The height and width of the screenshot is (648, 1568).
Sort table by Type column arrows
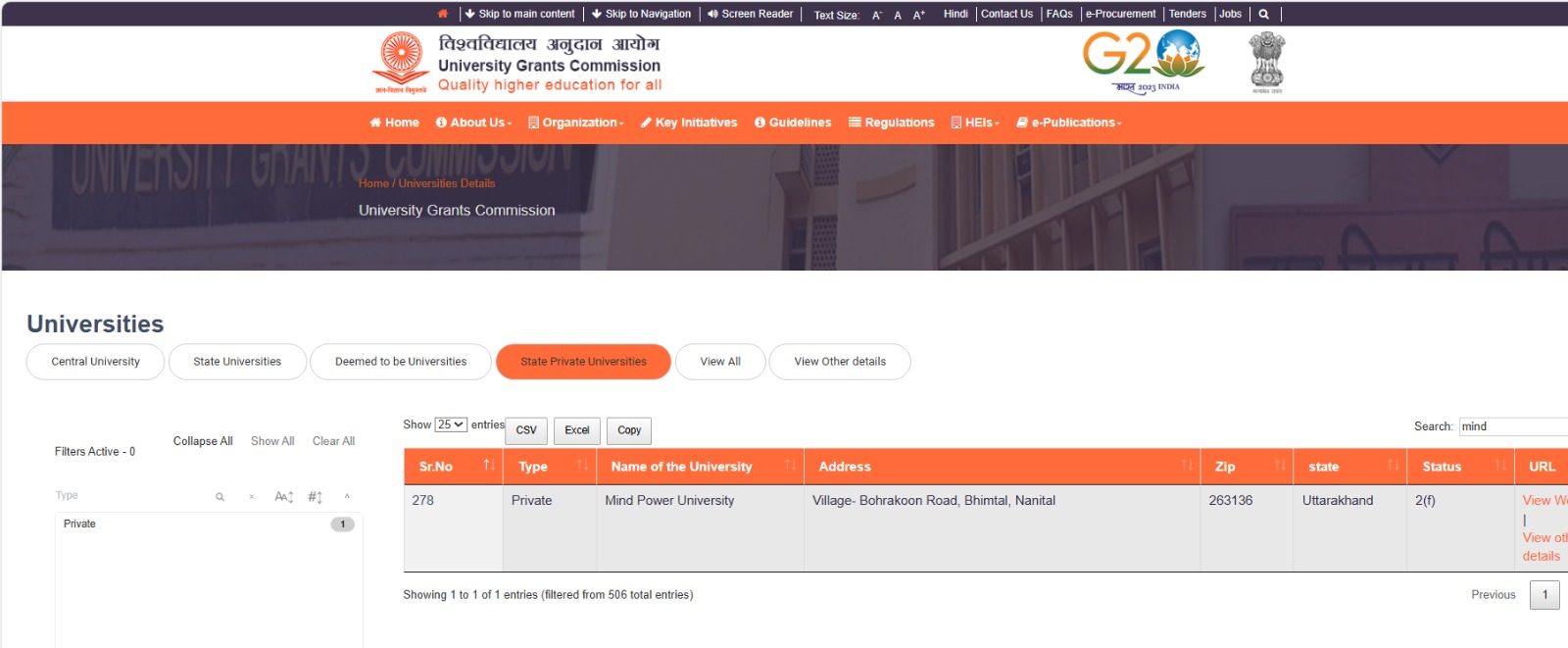583,465
